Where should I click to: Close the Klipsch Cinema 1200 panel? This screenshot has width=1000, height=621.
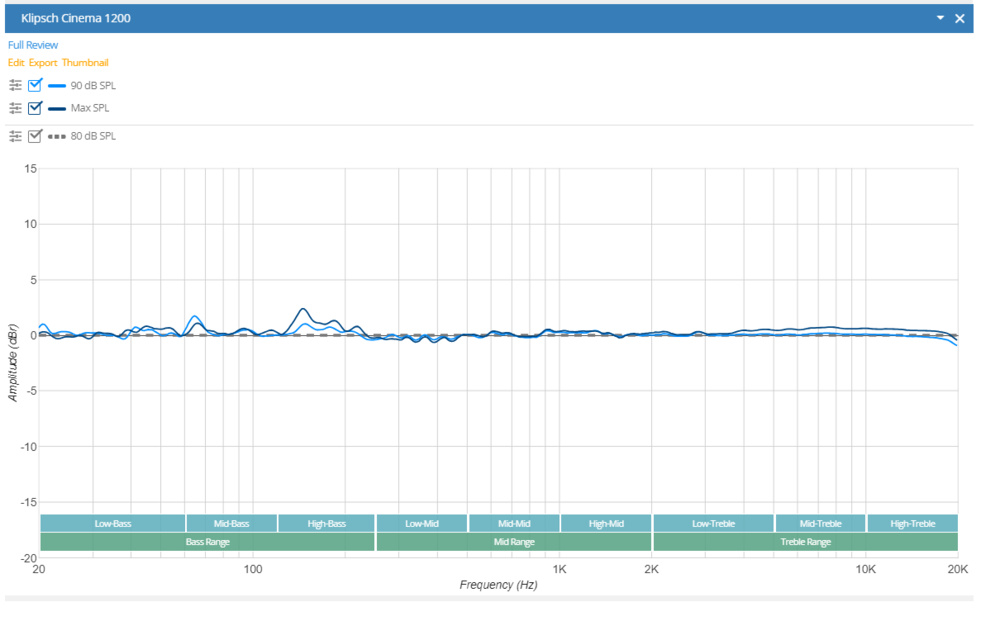point(959,19)
